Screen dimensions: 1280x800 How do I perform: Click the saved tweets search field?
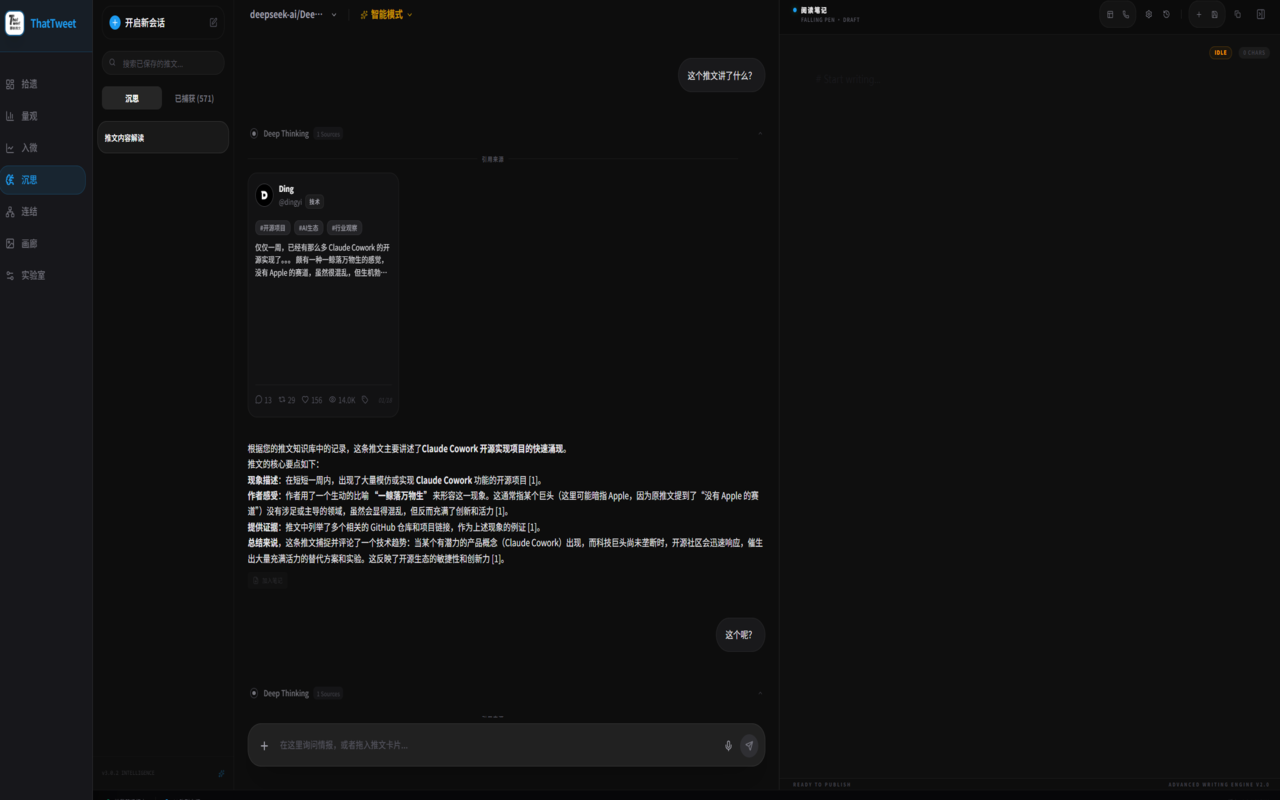pos(163,63)
